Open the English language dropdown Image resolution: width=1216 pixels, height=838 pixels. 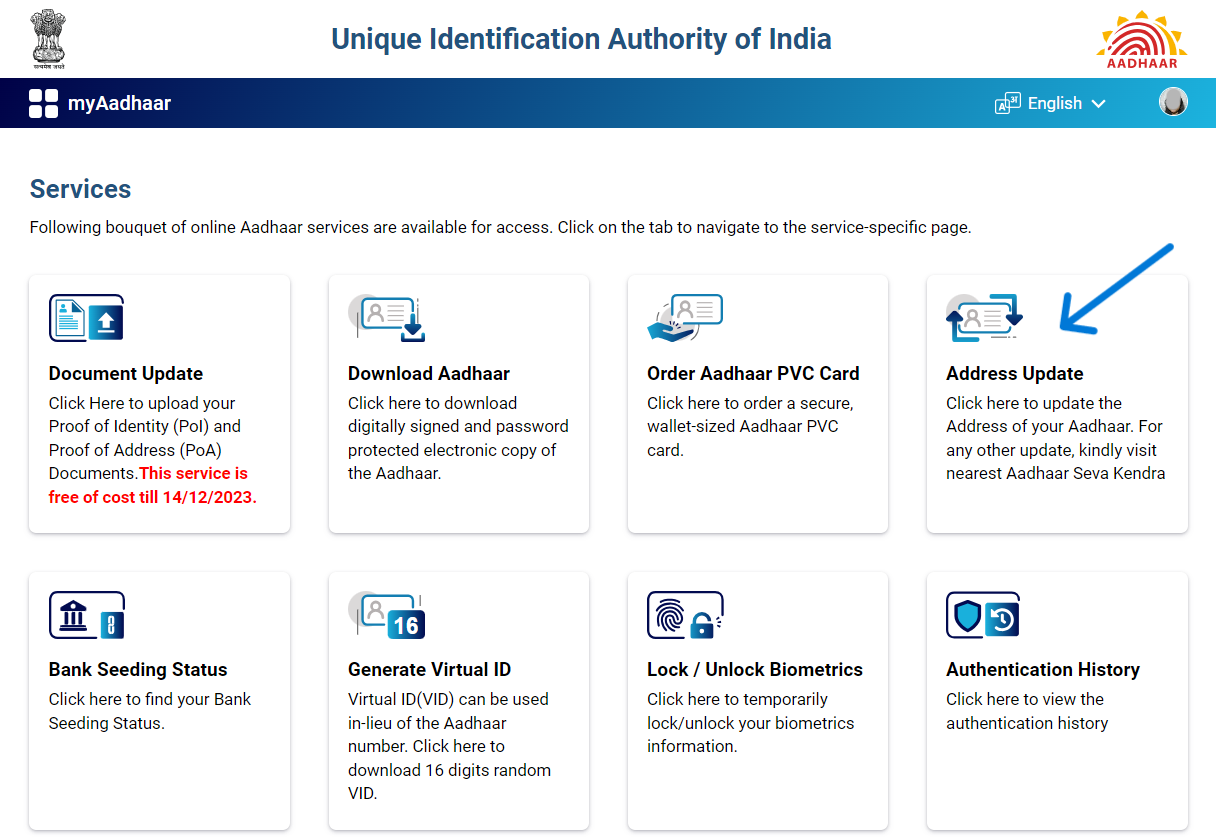[x=1055, y=102]
